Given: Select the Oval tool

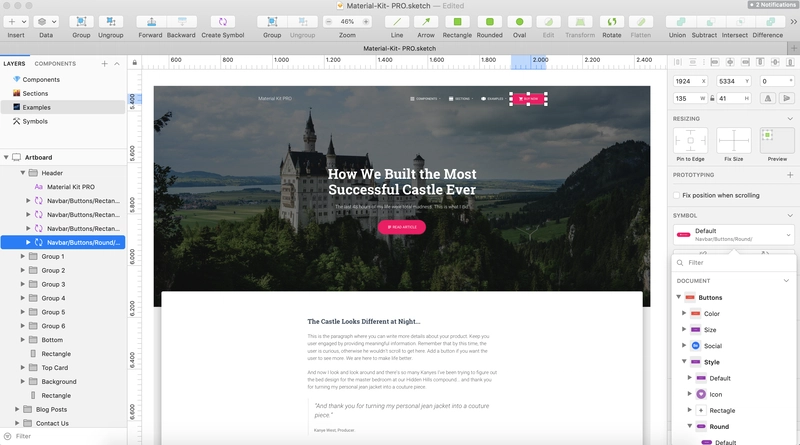Looking at the screenshot, I should pos(519,21).
